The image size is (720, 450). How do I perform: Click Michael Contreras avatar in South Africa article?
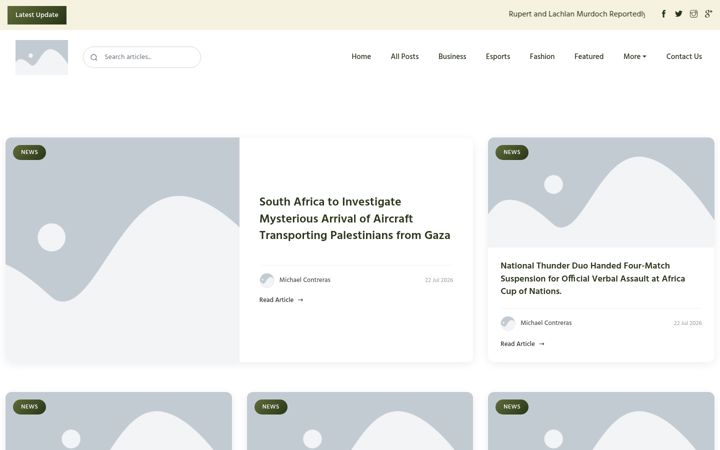[x=267, y=280]
